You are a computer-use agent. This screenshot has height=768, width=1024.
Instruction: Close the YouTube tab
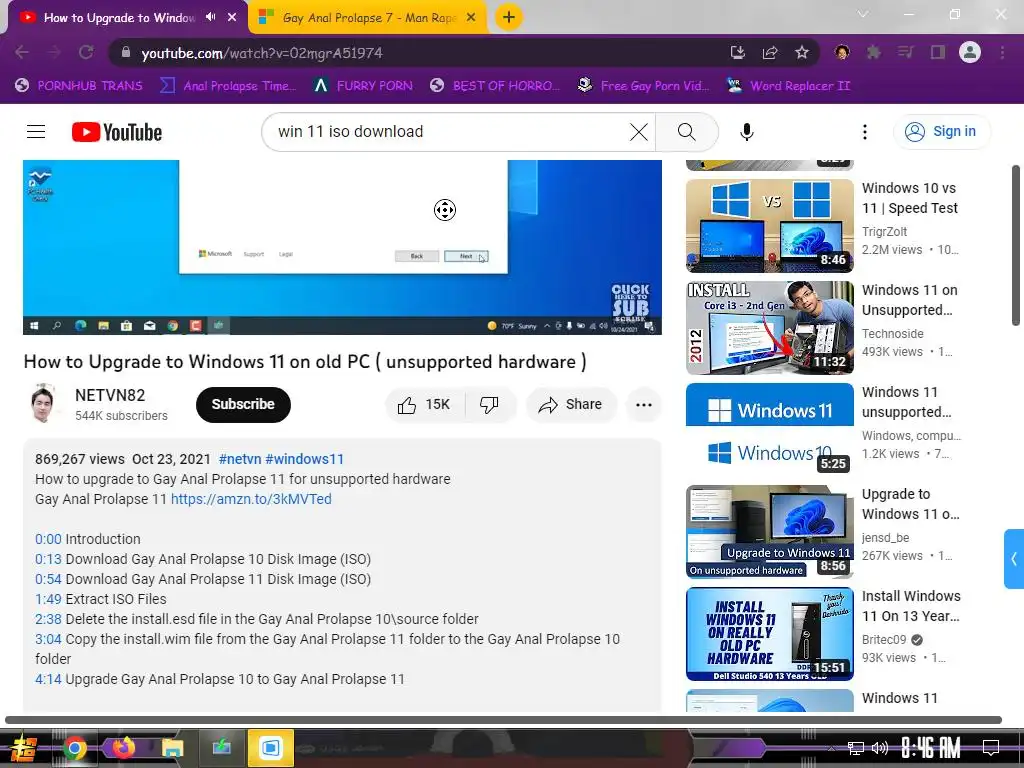coord(232,17)
